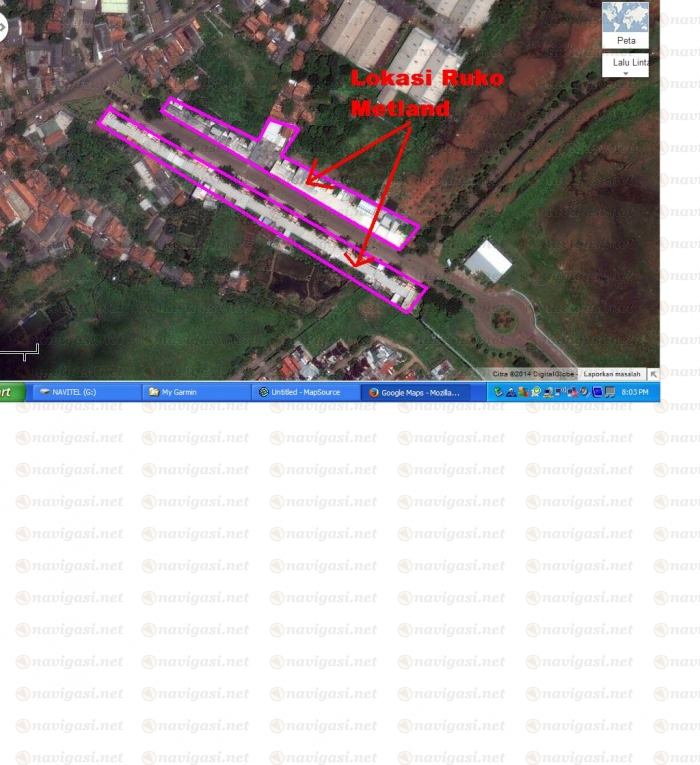
Task: Select Google Maps - Mozilla taskbar button
Action: pyautogui.click(x=414, y=392)
